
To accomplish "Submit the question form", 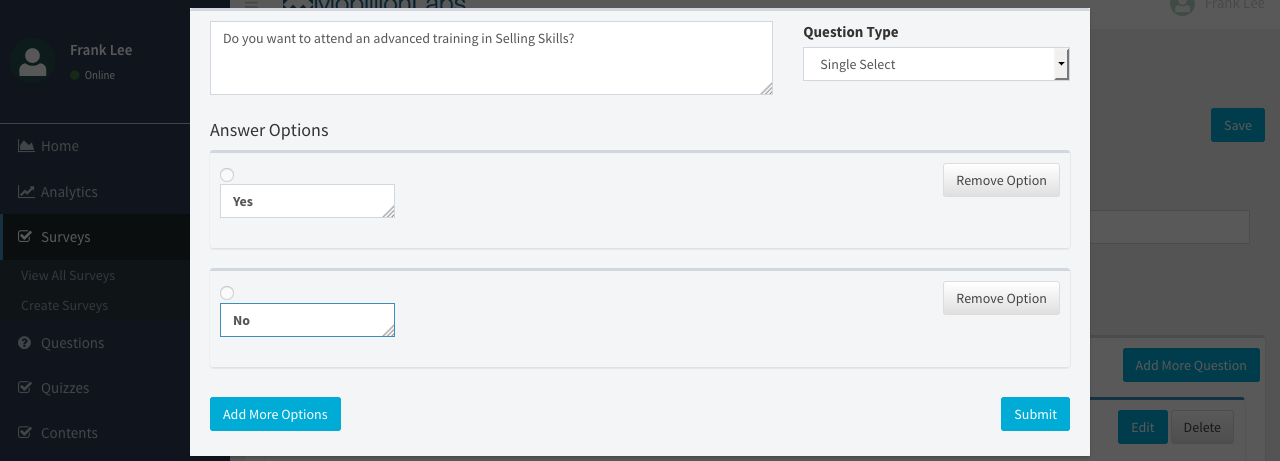I will [x=1035, y=414].
